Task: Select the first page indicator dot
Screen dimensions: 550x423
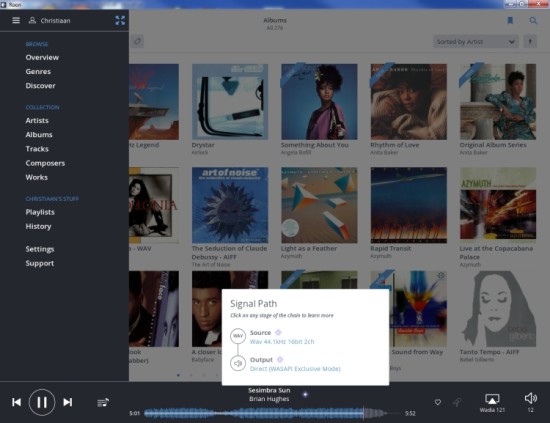Action: coord(179,375)
